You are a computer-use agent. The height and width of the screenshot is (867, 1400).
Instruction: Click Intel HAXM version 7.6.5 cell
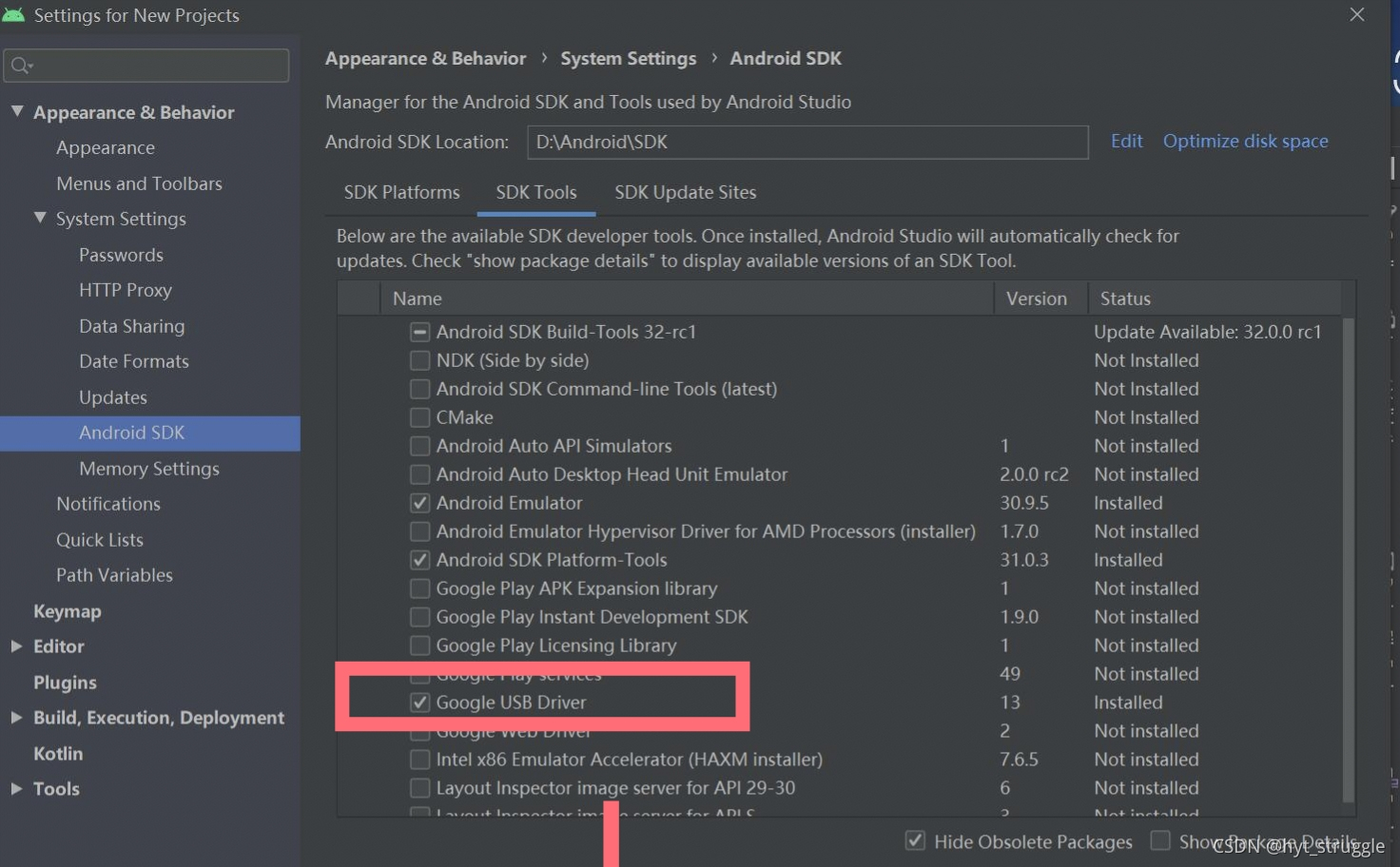[1019, 760]
